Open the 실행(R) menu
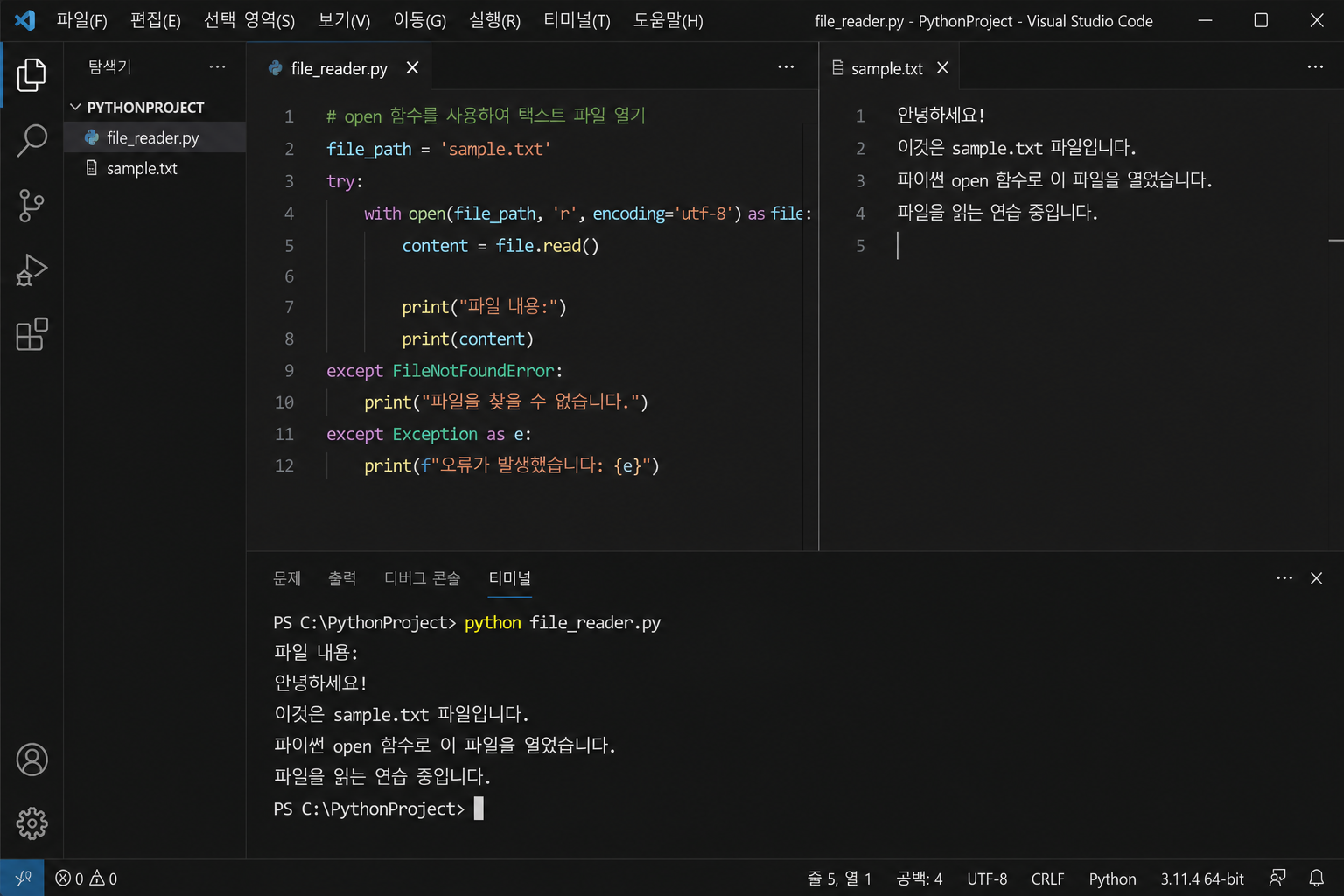Viewport: 1344px width, 896px height. tap(494, 20)
